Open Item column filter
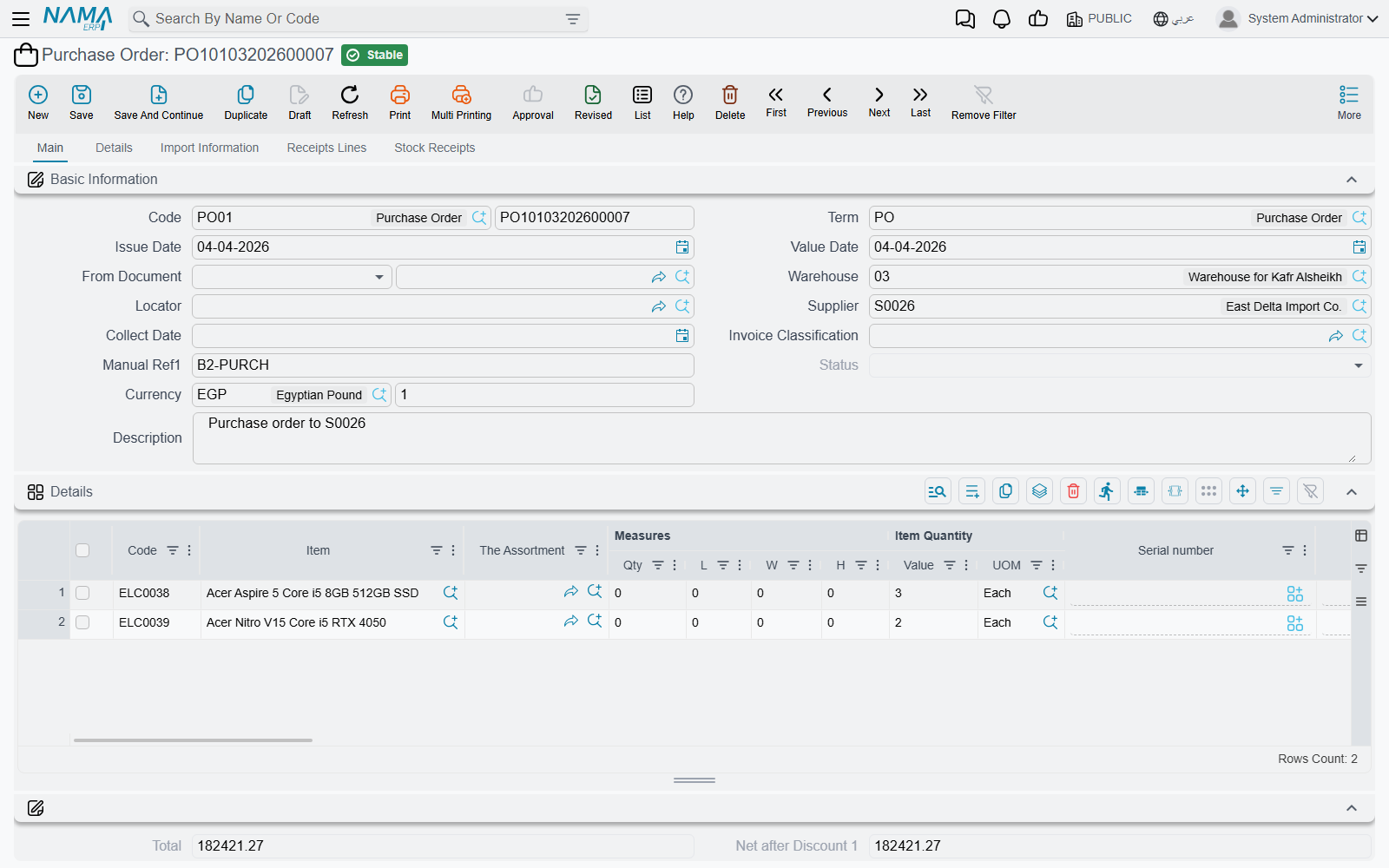1389x868 pixels. 437,550
